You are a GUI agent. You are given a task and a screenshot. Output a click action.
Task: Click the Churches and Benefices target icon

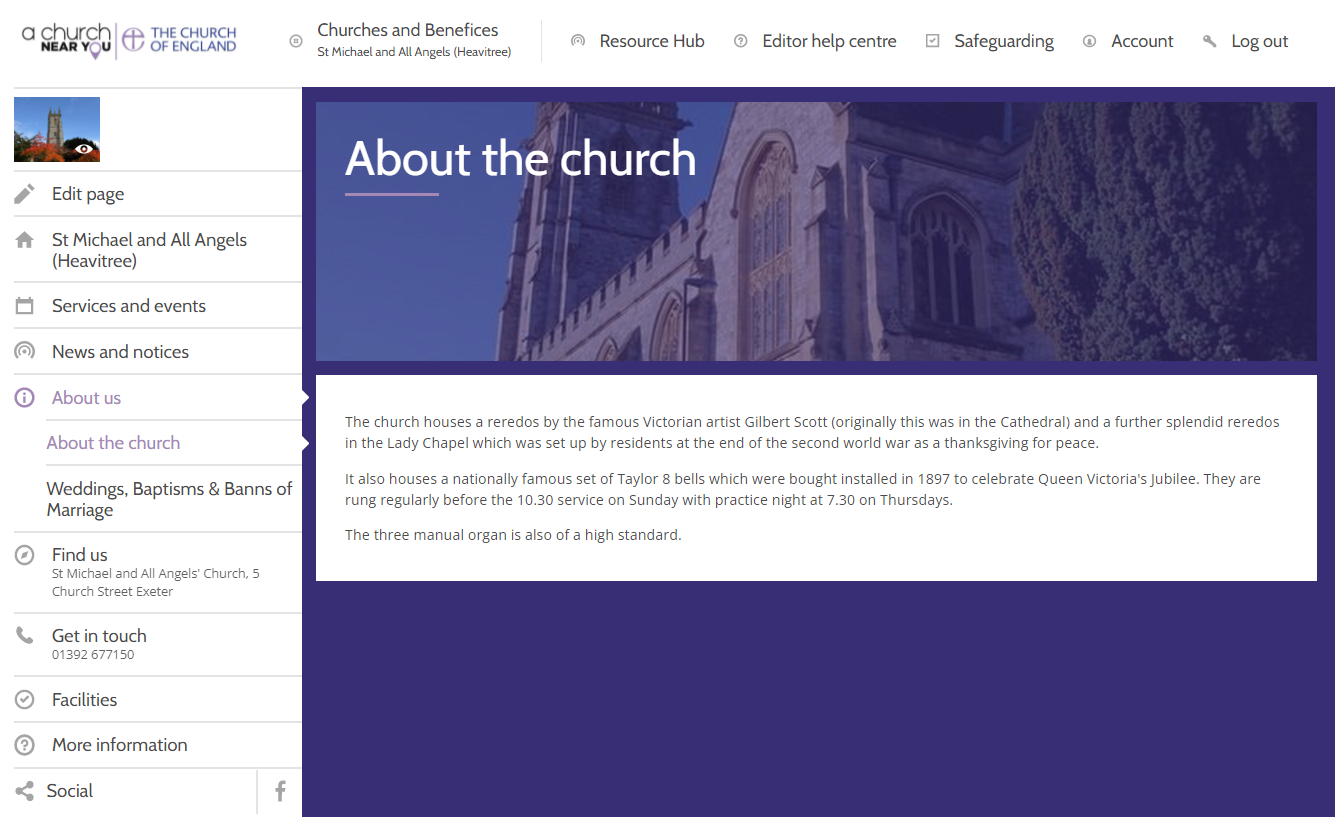(x=295, y=41)
